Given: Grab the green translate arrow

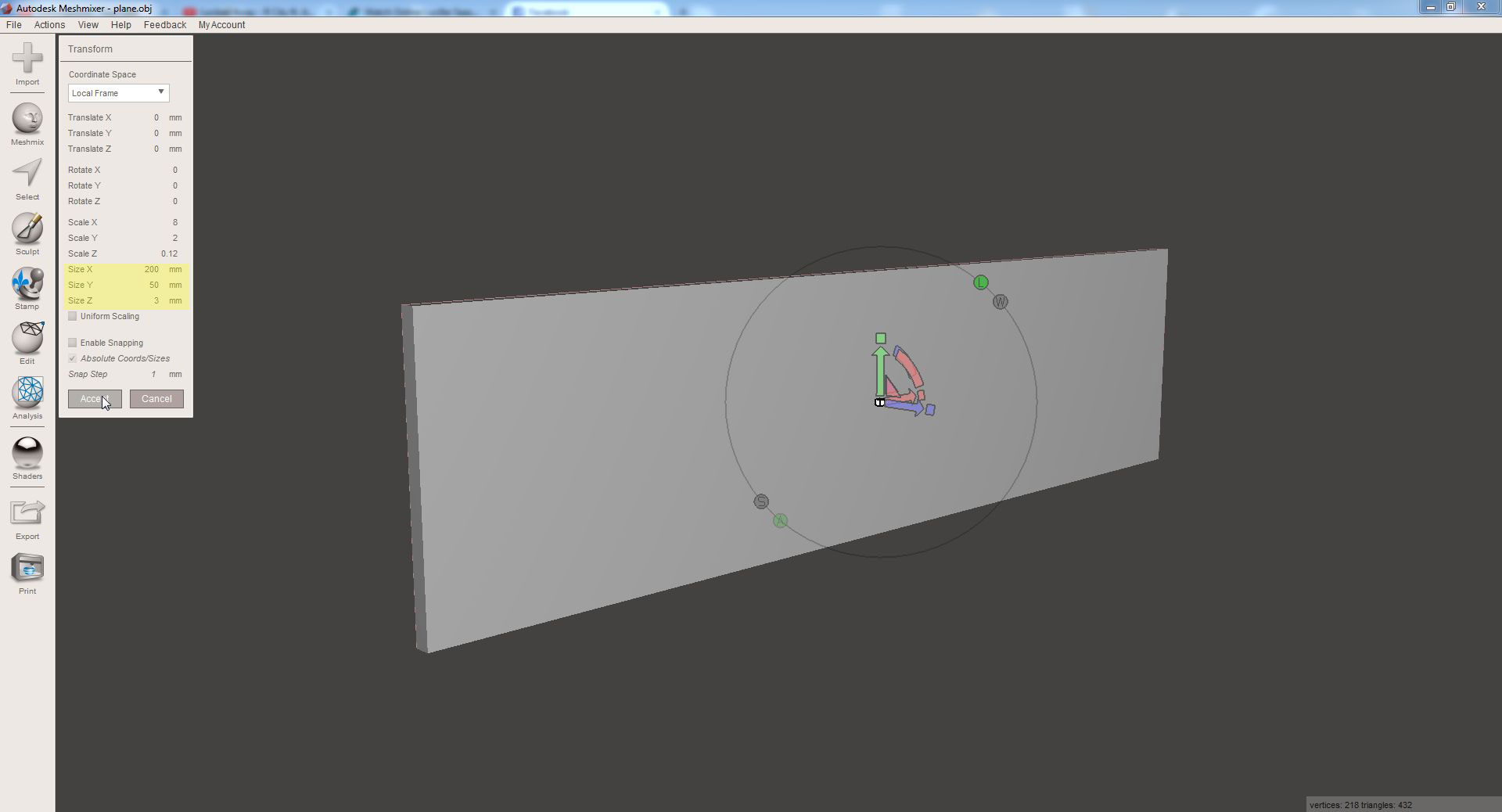Looking at the screenshot, I should [x=881, y=372].
